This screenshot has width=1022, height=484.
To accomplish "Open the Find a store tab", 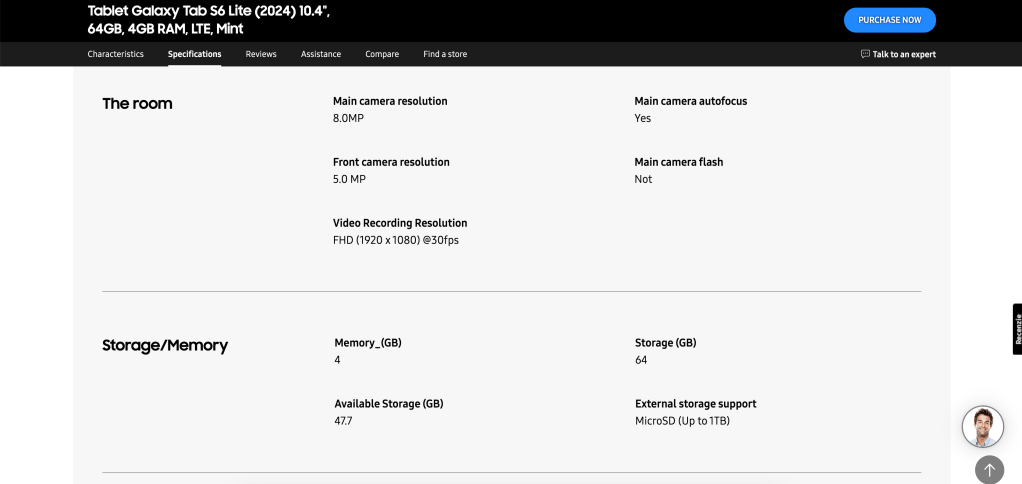I will [x=445, y=54].
